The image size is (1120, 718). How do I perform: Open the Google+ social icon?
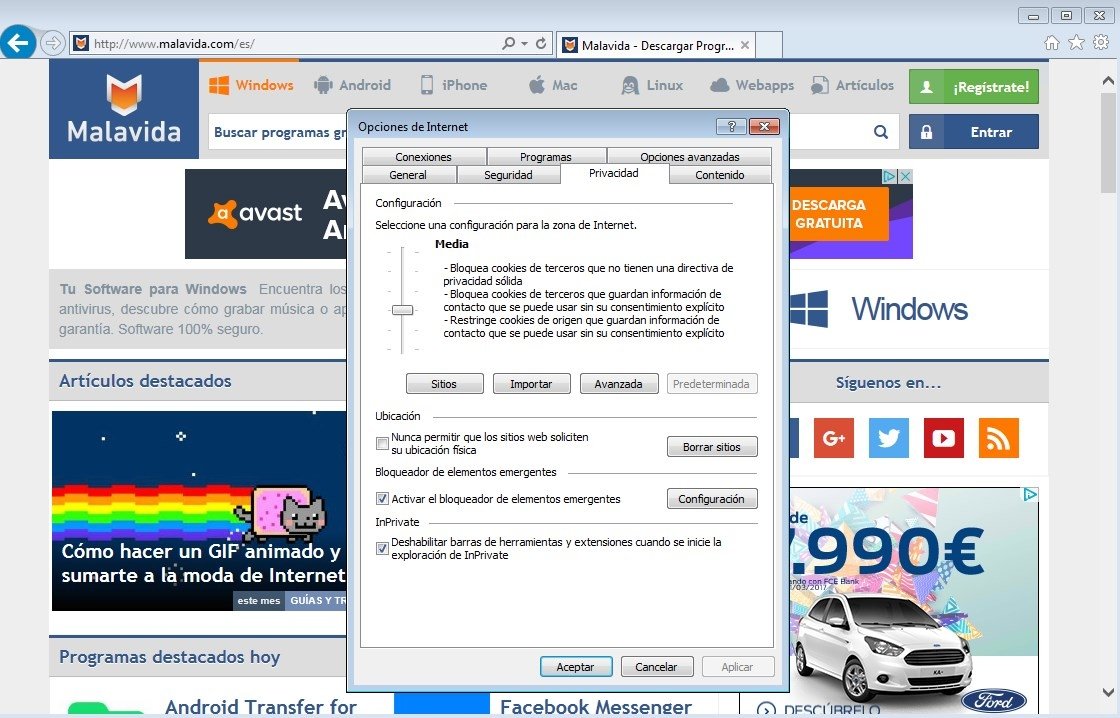tap(834, 438)
